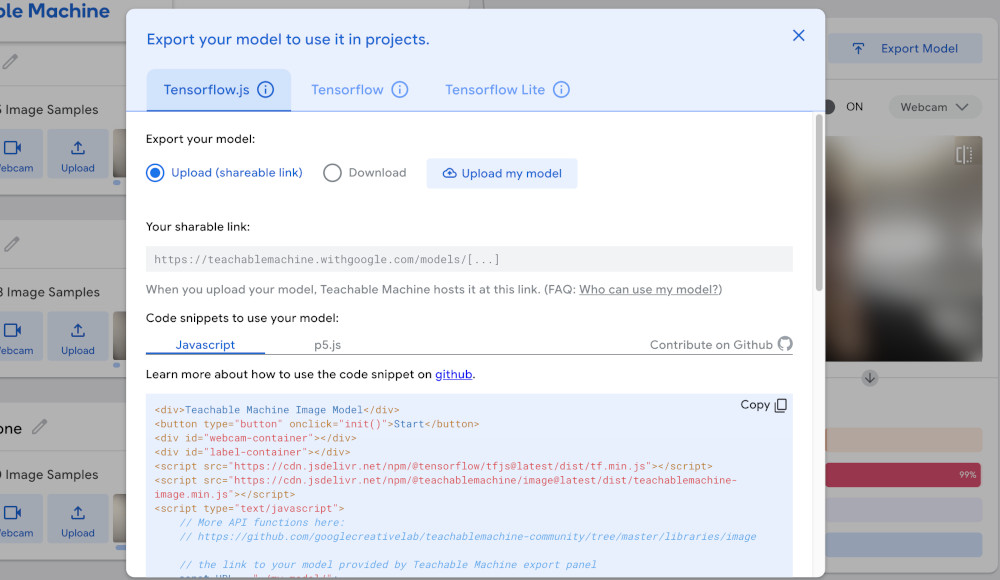1000x580 pixels.
Task: Close the export model dialog
Action: (x=798, y=36)
